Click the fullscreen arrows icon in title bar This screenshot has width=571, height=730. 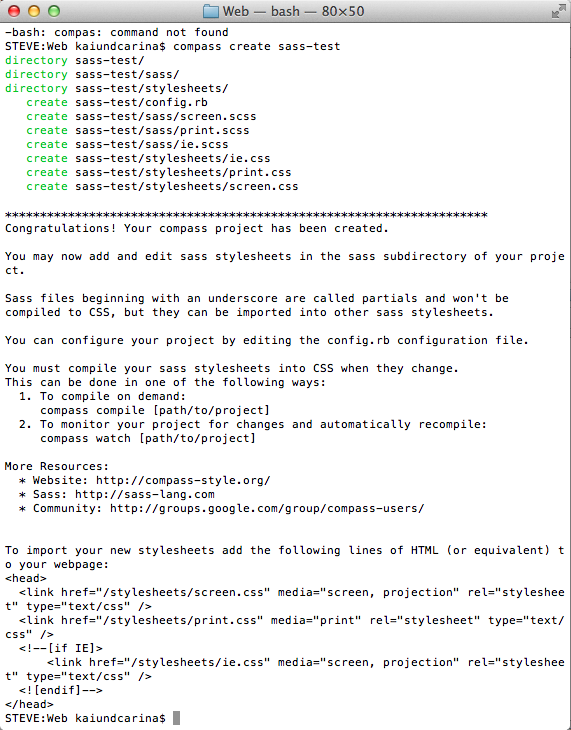558,11
